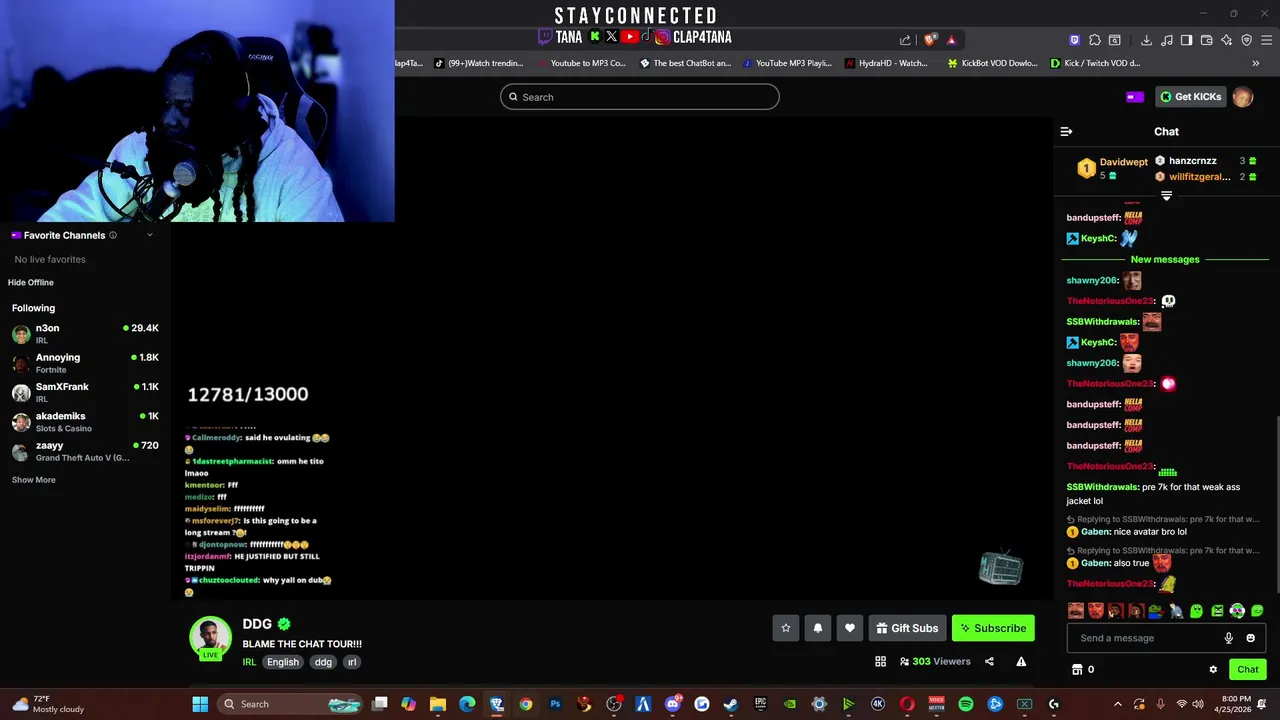Click the Kick search box

(640, 97)
